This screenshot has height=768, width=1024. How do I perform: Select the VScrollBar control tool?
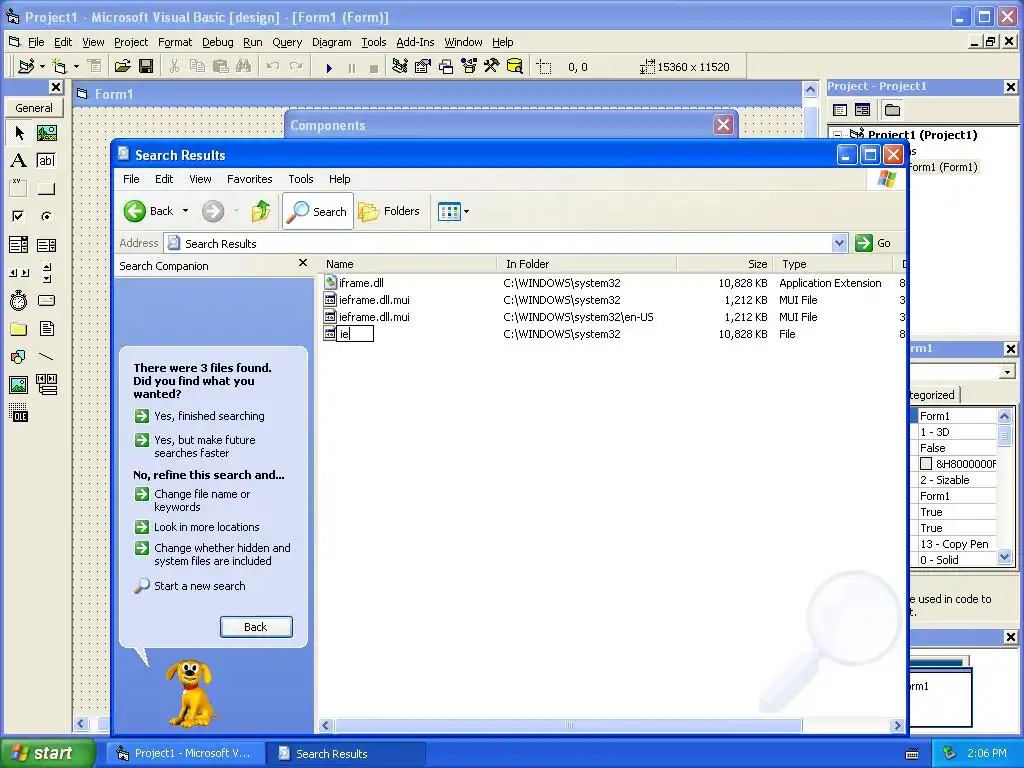pos(46,273)
